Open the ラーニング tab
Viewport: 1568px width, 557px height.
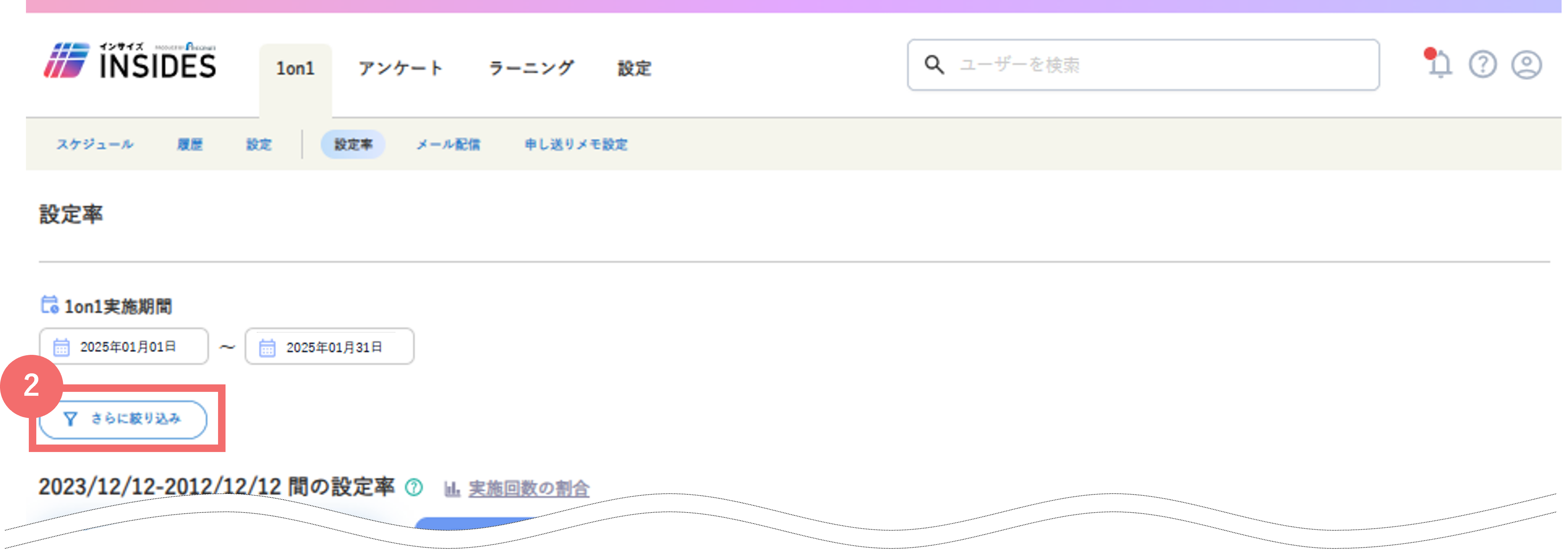[x=531, y=68]
